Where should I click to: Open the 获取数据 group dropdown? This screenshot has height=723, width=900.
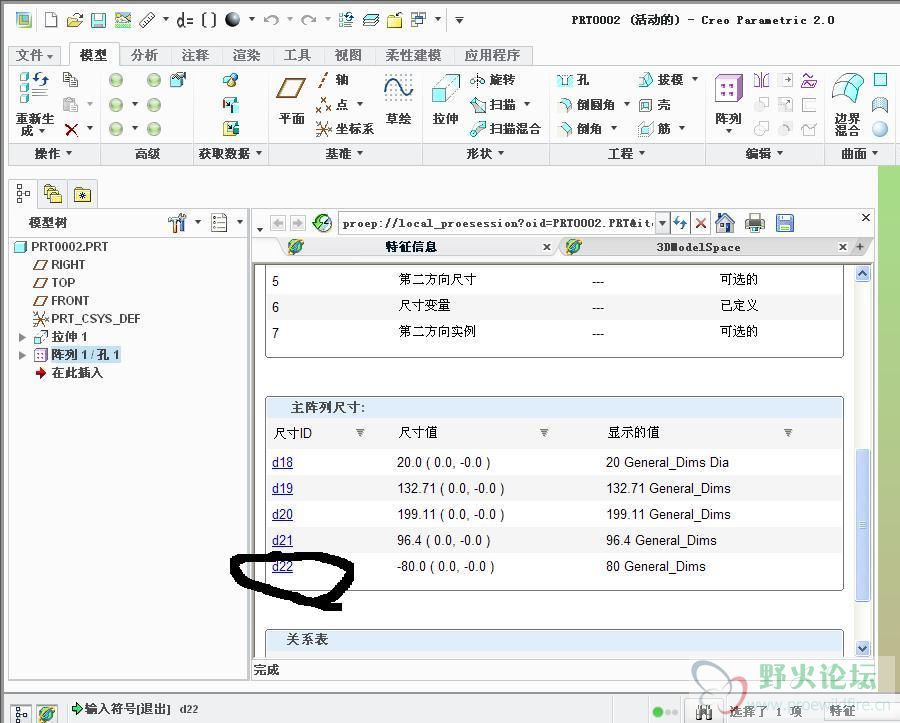[x=230, y=153]
